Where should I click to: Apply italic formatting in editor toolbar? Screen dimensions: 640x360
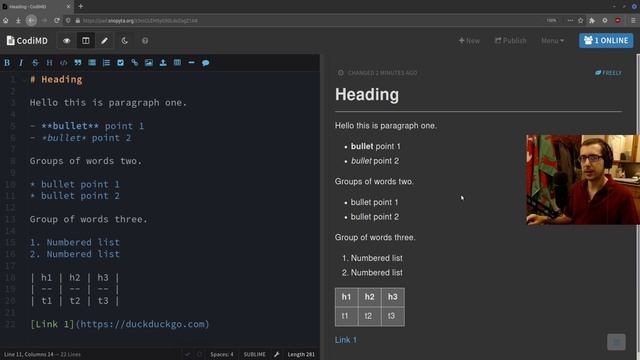(21, 62)
